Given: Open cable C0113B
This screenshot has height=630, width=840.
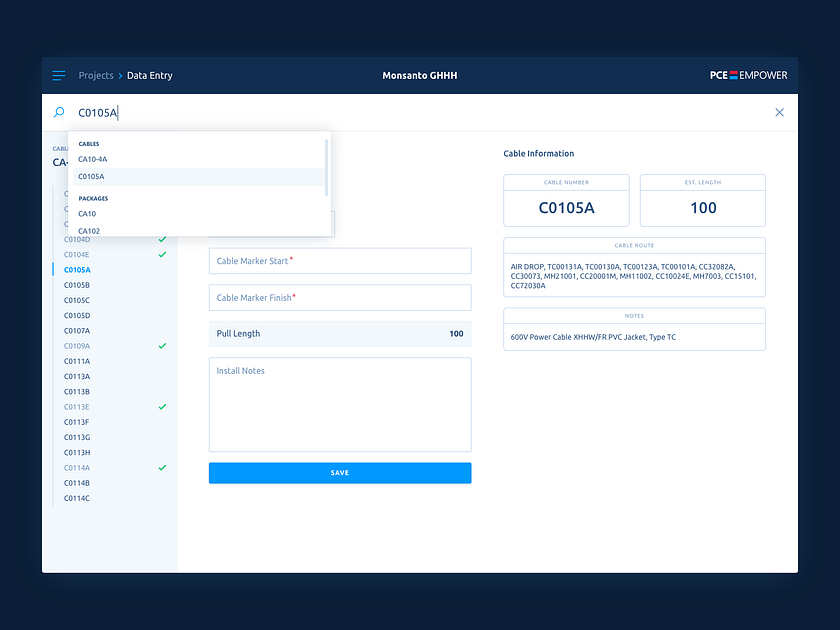Looking at the screenshot, I should (77, 392).
